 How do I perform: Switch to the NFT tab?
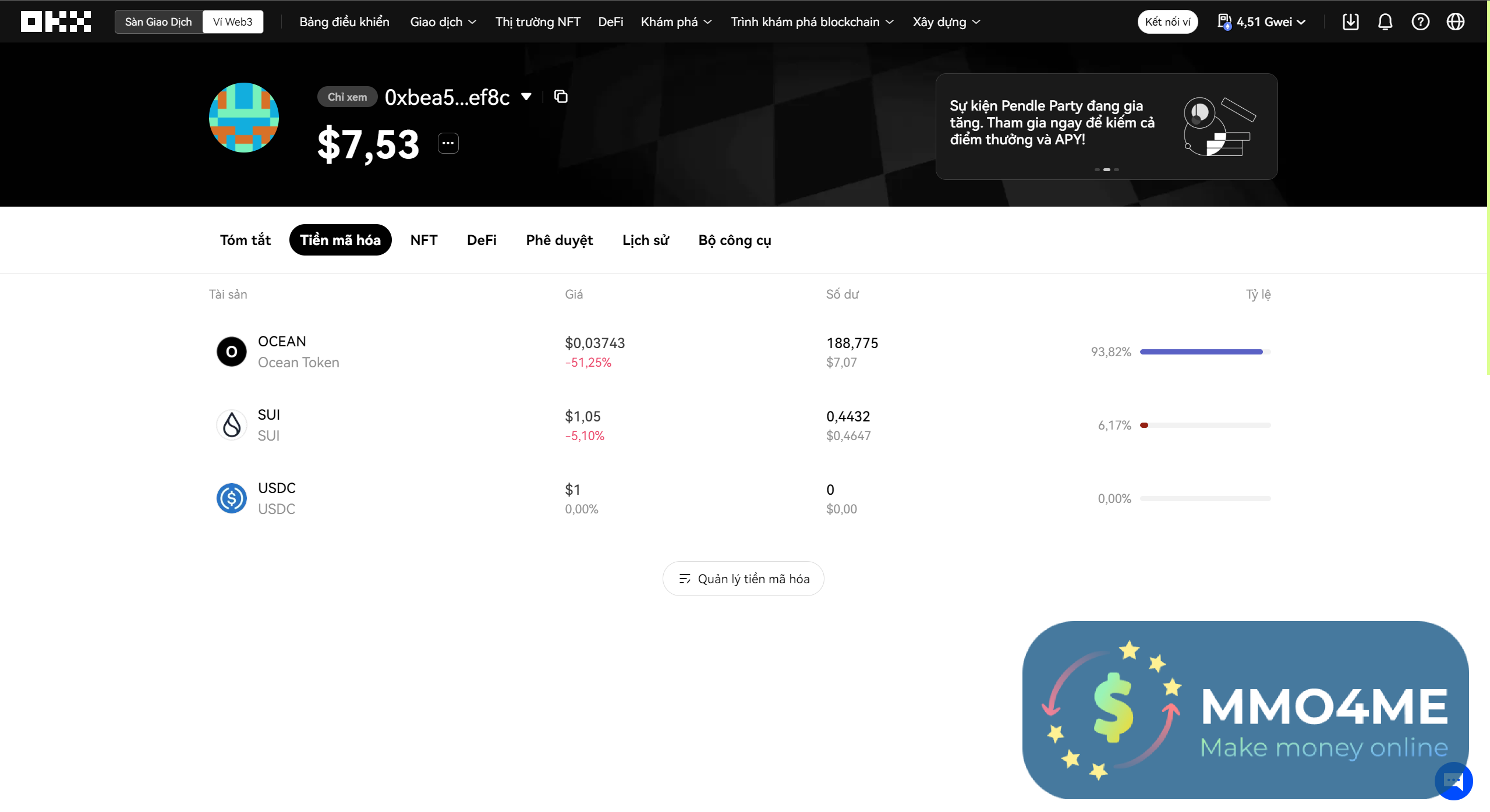pos(423,240)
